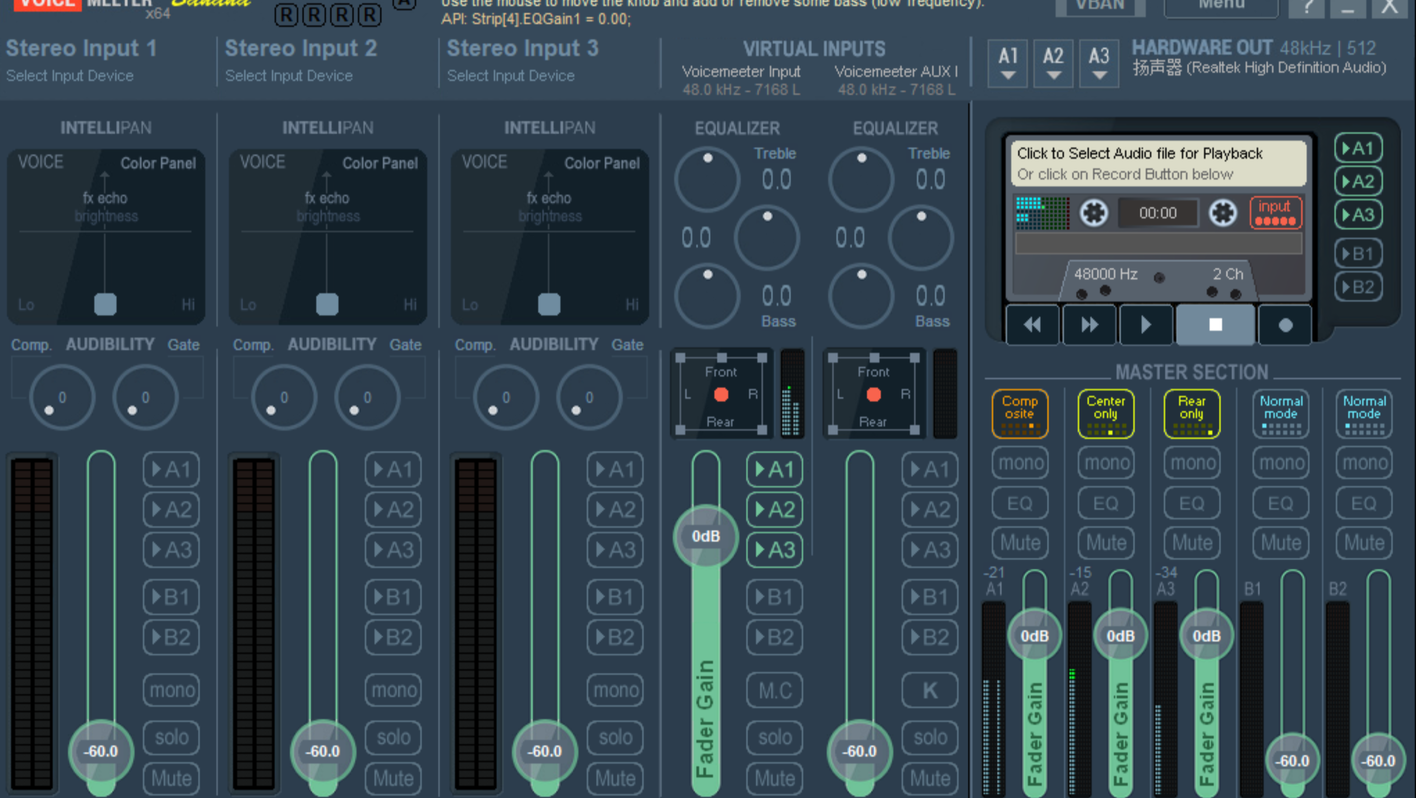The image size is (1416, 798).
Task: Mute the A1 master bus
Action: click(1020, 542)
